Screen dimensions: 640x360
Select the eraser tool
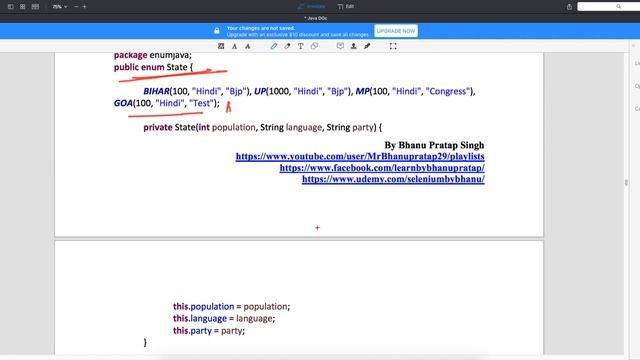click(x=287, y=46)
